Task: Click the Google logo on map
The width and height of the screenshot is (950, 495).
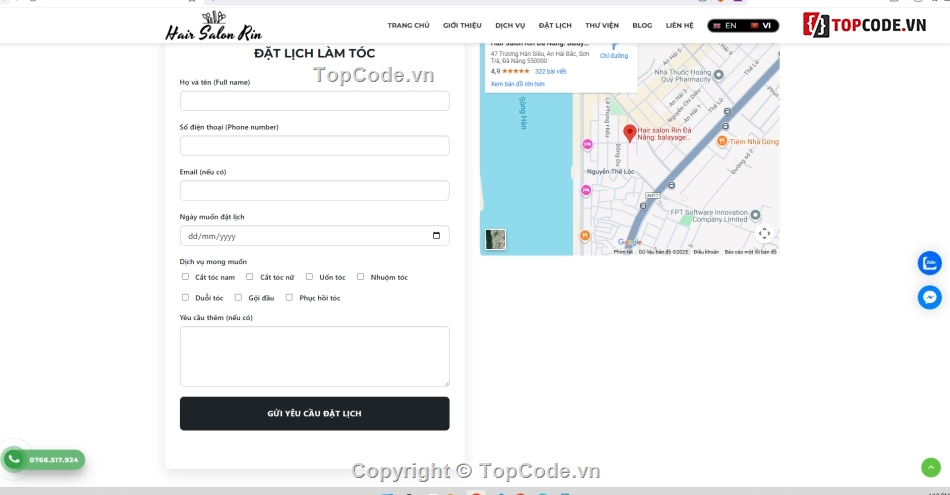Action: click(629, 242)
